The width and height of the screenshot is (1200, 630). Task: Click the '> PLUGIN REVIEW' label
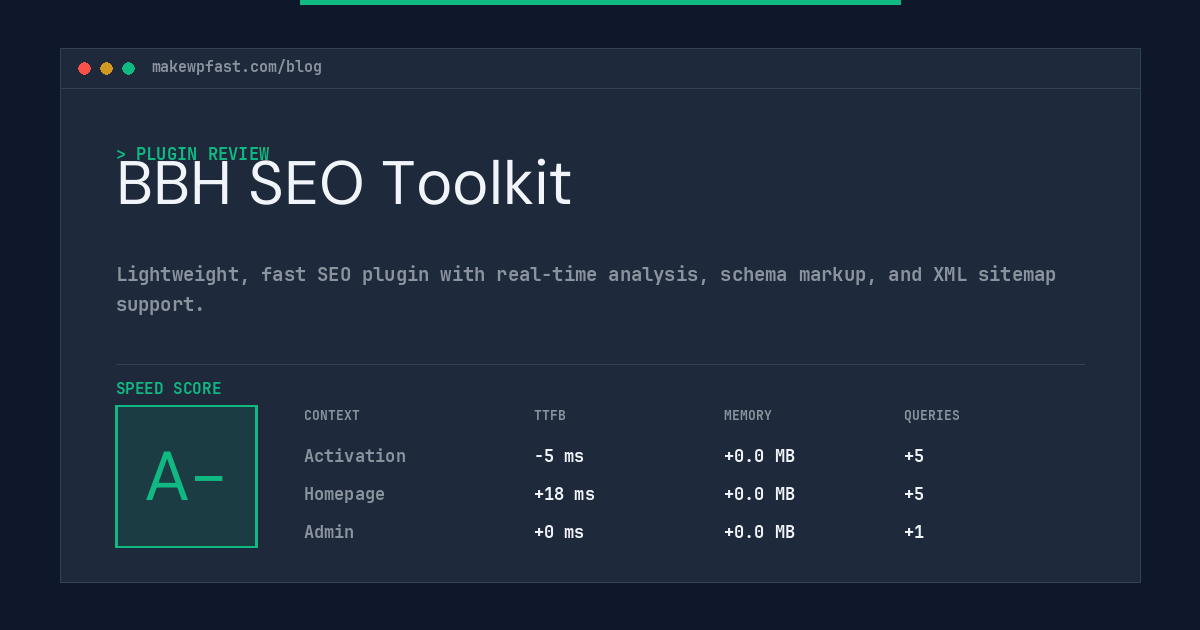click(193, 154)
